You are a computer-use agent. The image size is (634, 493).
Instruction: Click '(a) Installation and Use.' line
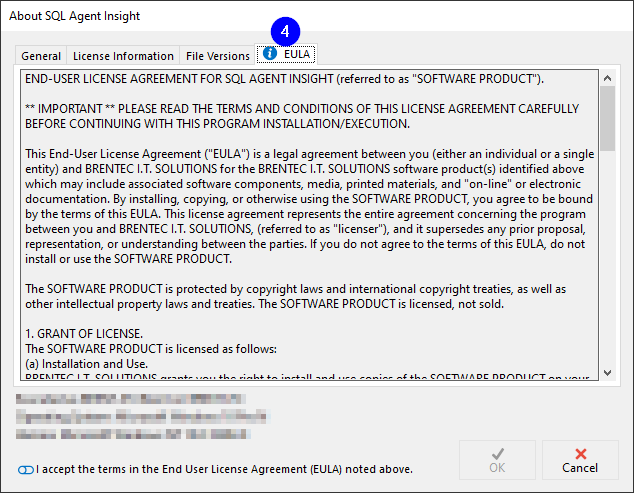(87, 364)
